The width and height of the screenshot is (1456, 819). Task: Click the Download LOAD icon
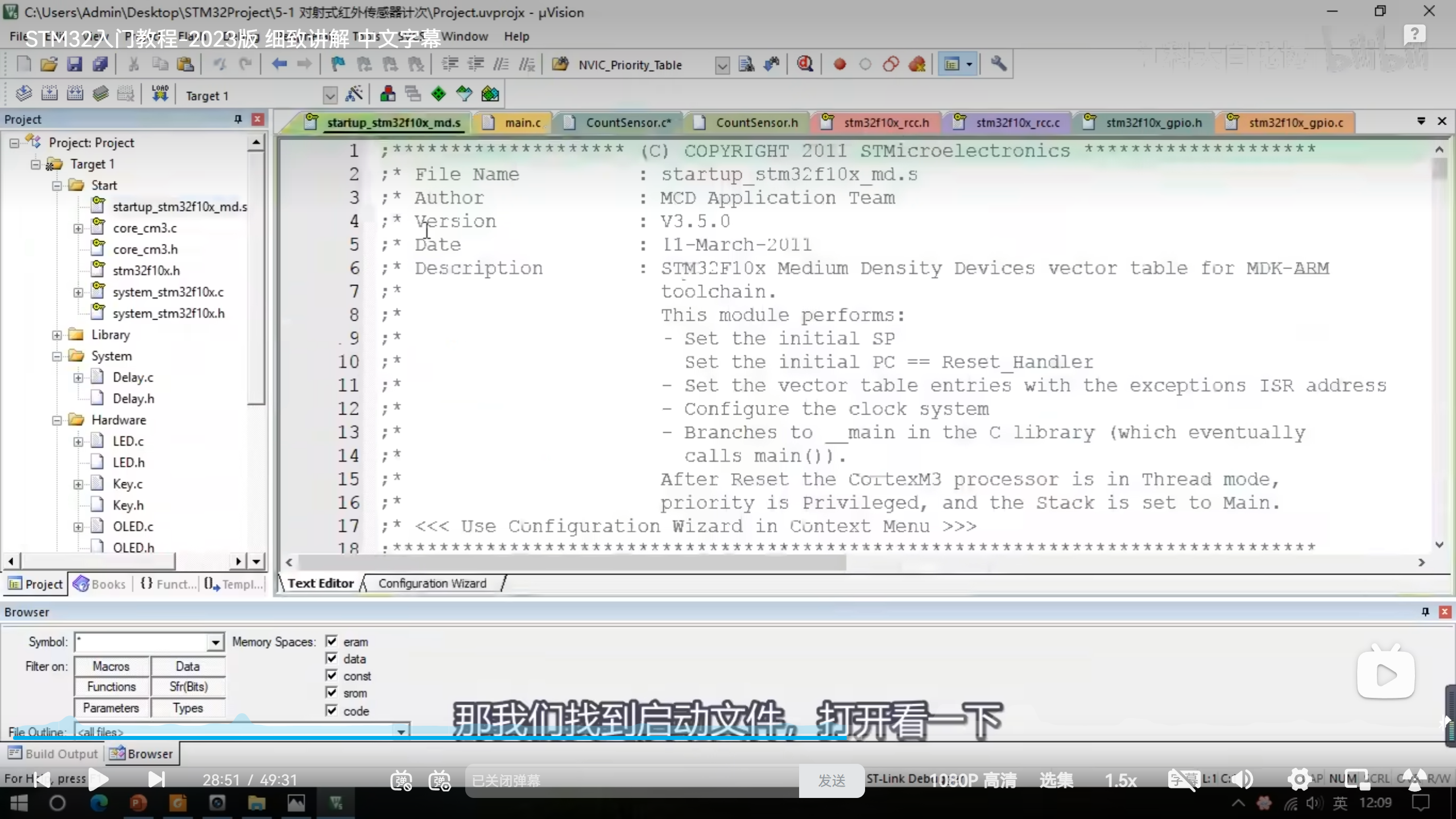(160, 94)
